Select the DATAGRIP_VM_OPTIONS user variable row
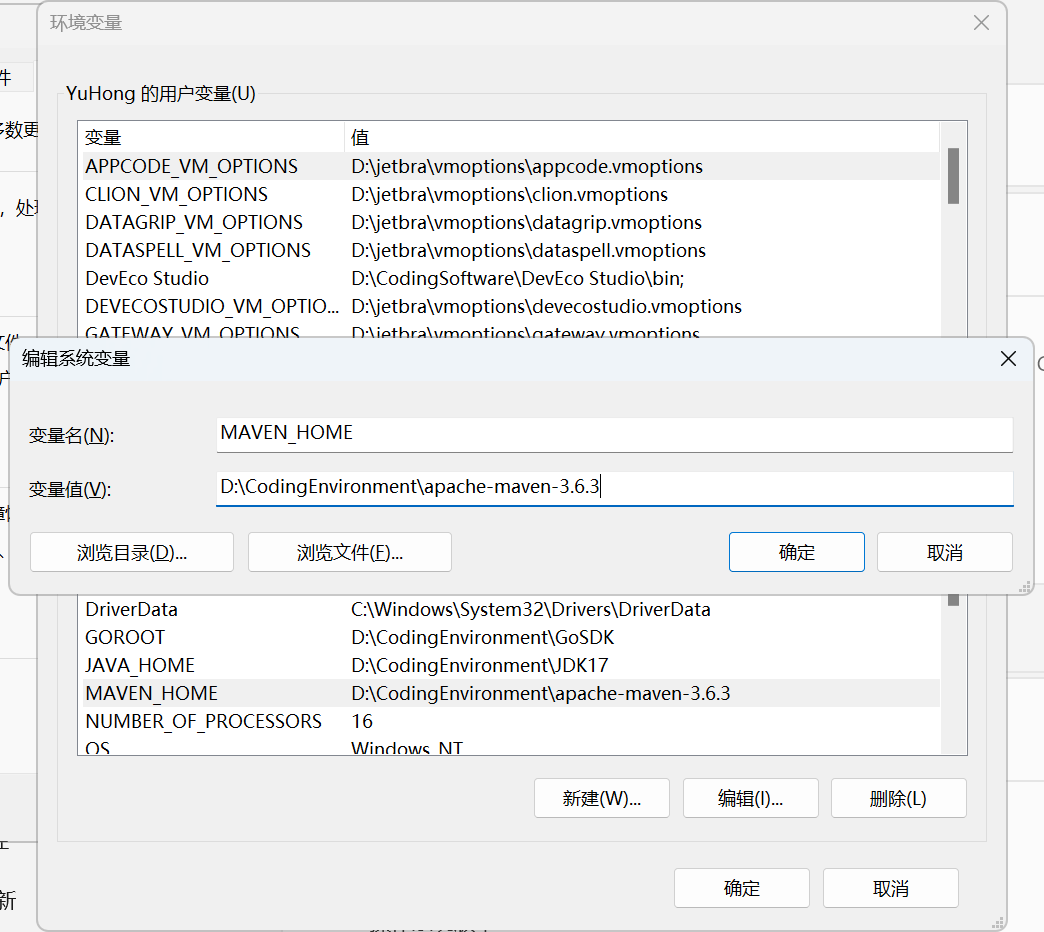This screenshot has height=932, width=1044. 511,222
